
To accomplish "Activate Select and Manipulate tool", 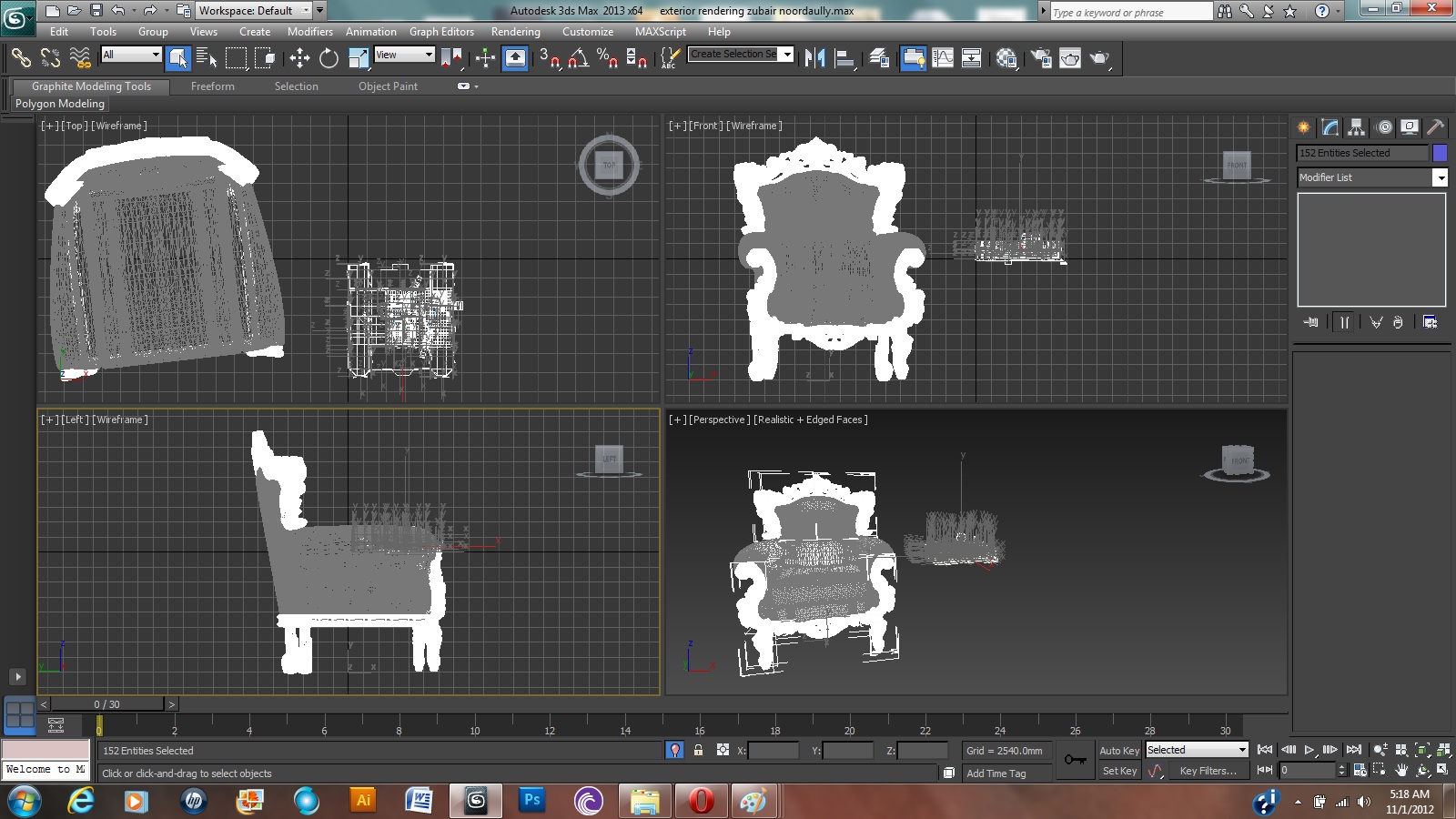I will coord(485,58).
